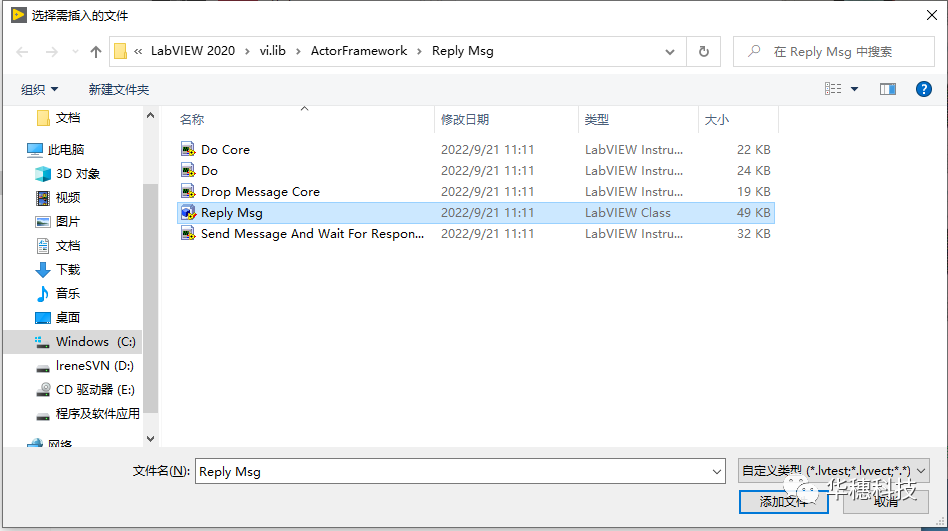
Task: Go up one folder level
Action: 96,52
